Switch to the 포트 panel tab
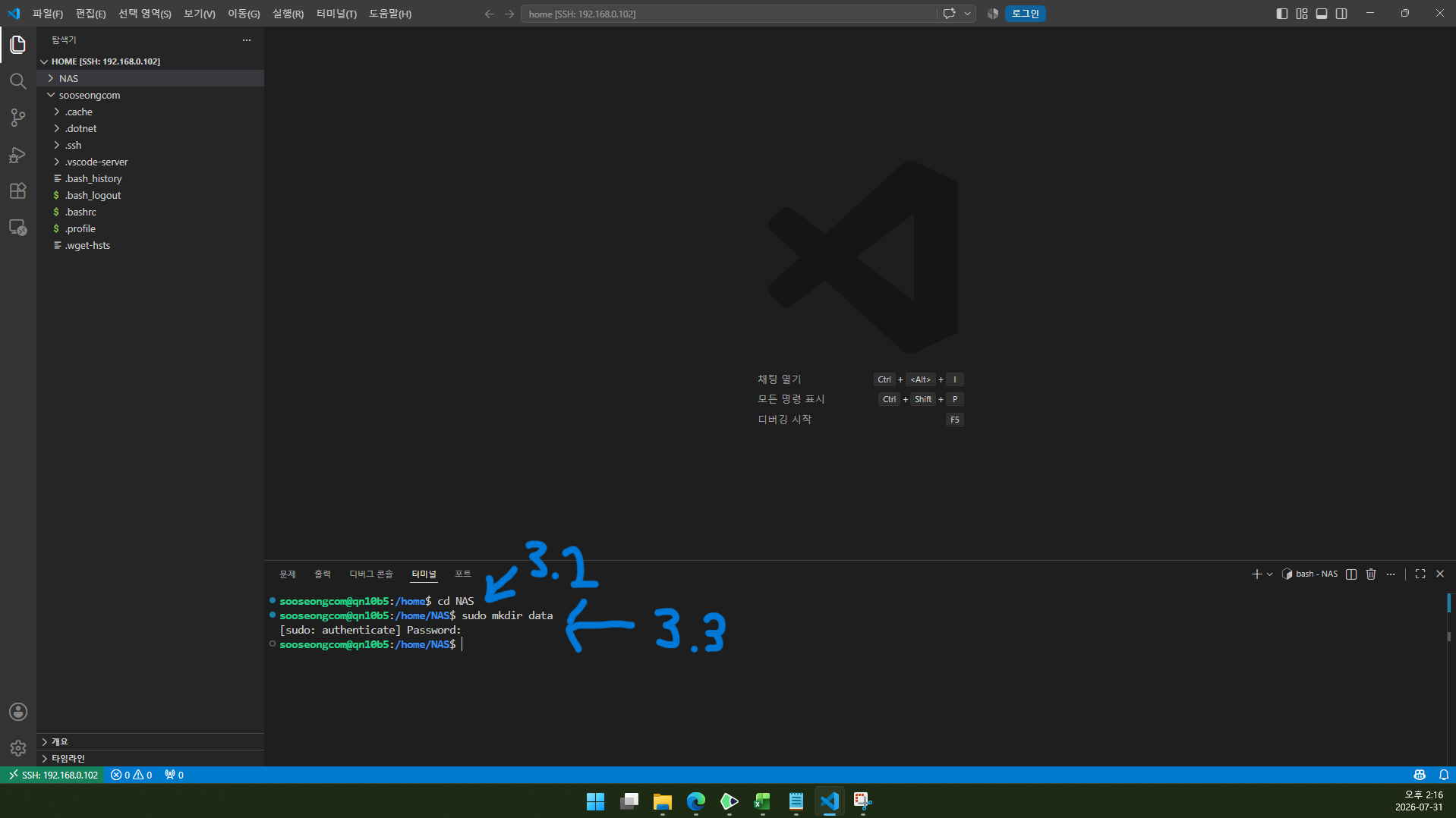 pyautogui.click(x=463, y=574)
